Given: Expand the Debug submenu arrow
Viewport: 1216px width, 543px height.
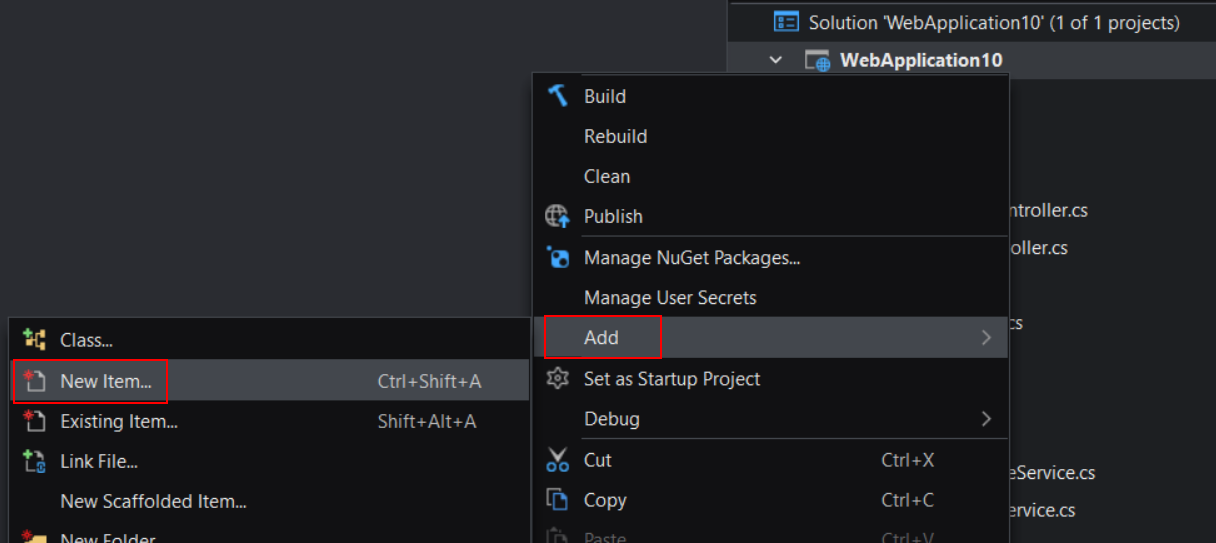Looking at the screenshot, I should [x=986, y=419].
